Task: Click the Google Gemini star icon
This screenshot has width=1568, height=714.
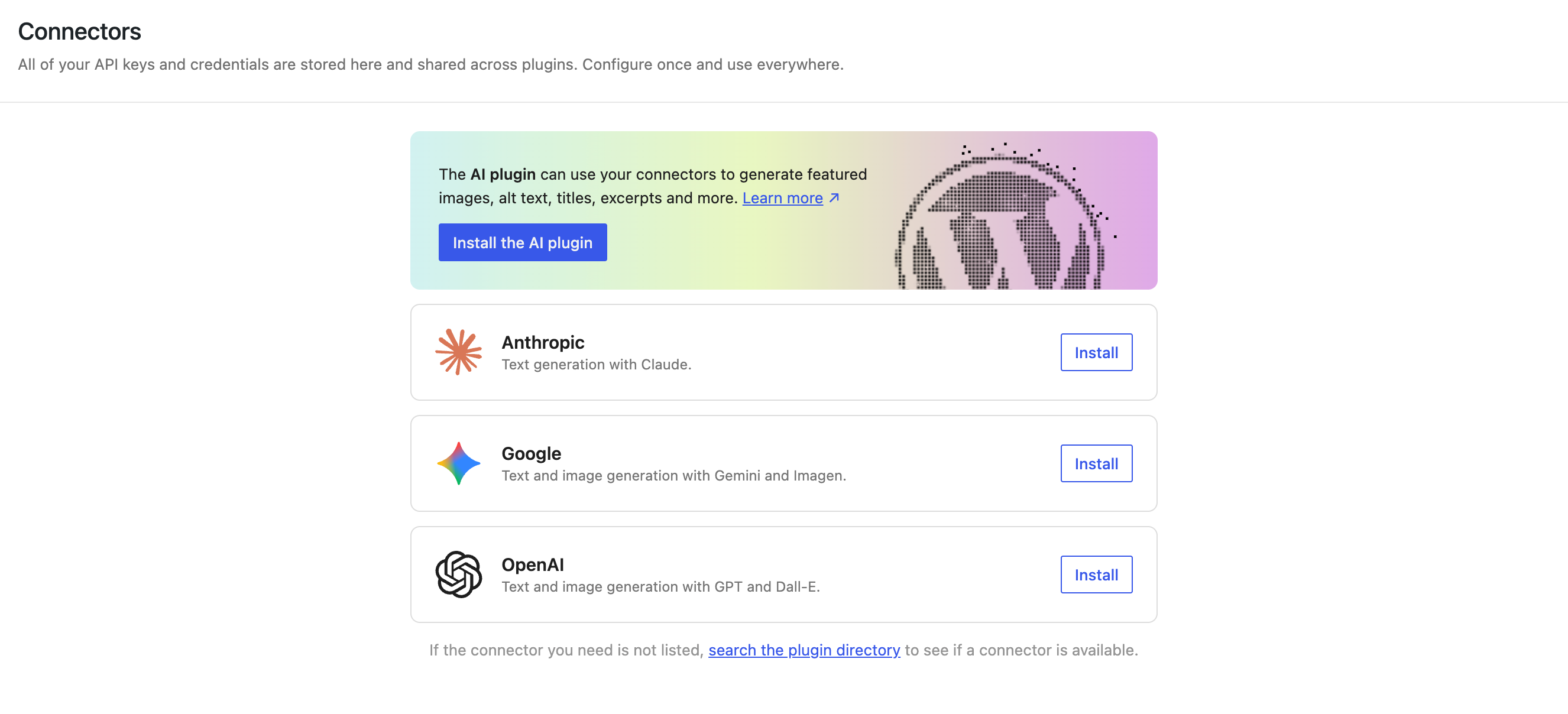Action: 459,463
